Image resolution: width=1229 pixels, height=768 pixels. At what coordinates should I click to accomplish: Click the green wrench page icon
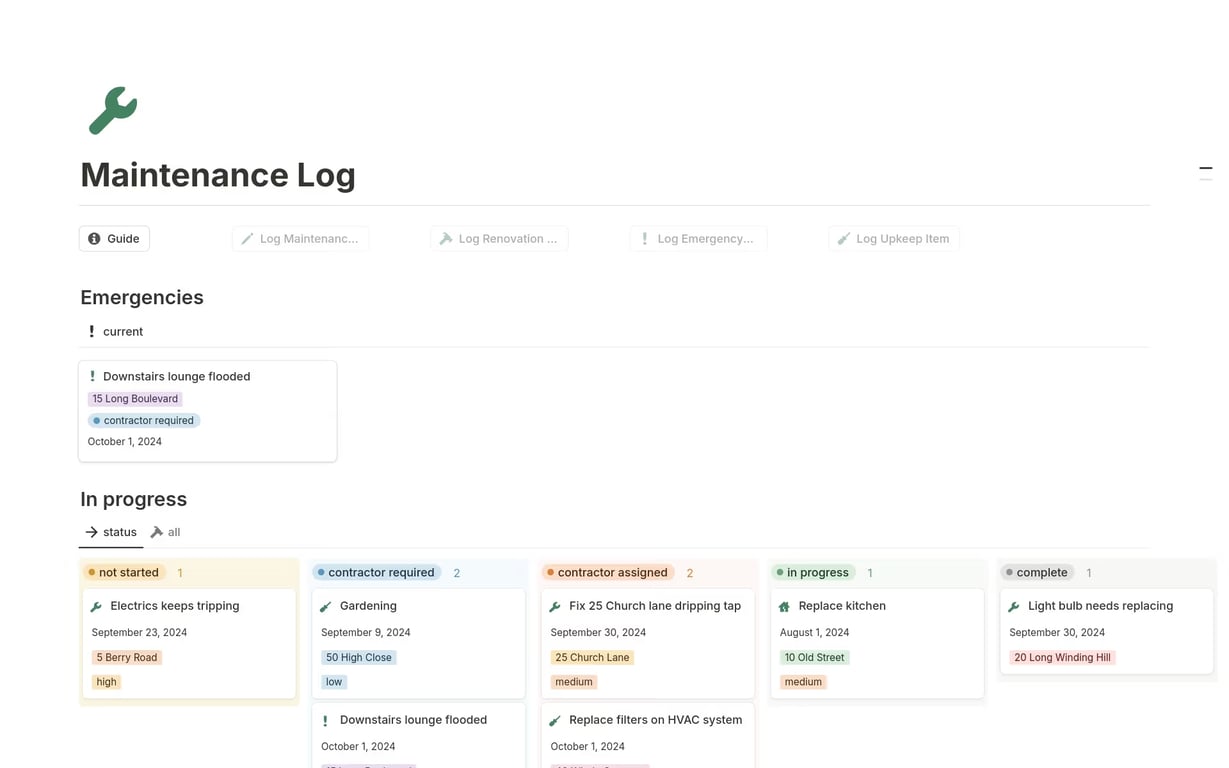click(x=112, y=110)
